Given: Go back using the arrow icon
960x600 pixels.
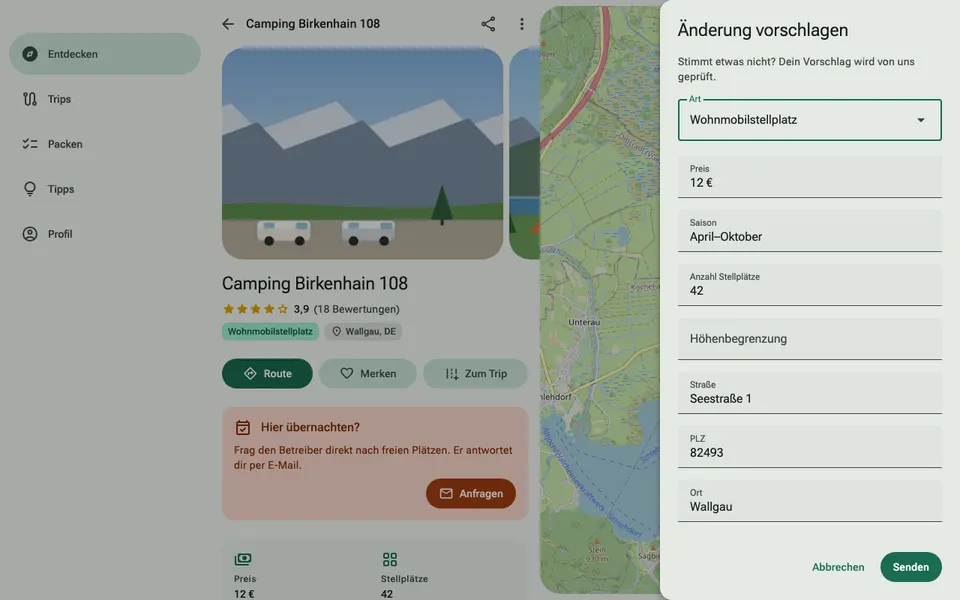Looking at the screenshot, I should [228, 24].
